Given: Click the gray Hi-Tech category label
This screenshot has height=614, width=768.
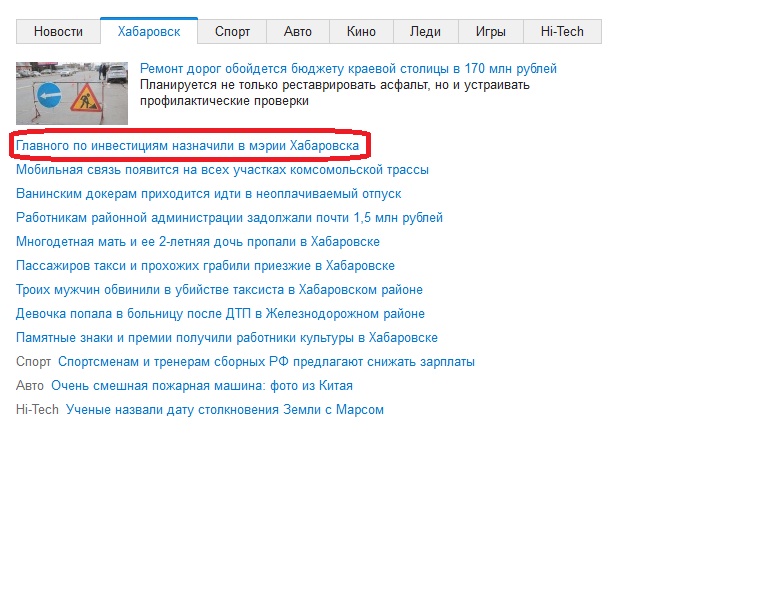Looking at the screenshot, I should click(x=37, y=409).
